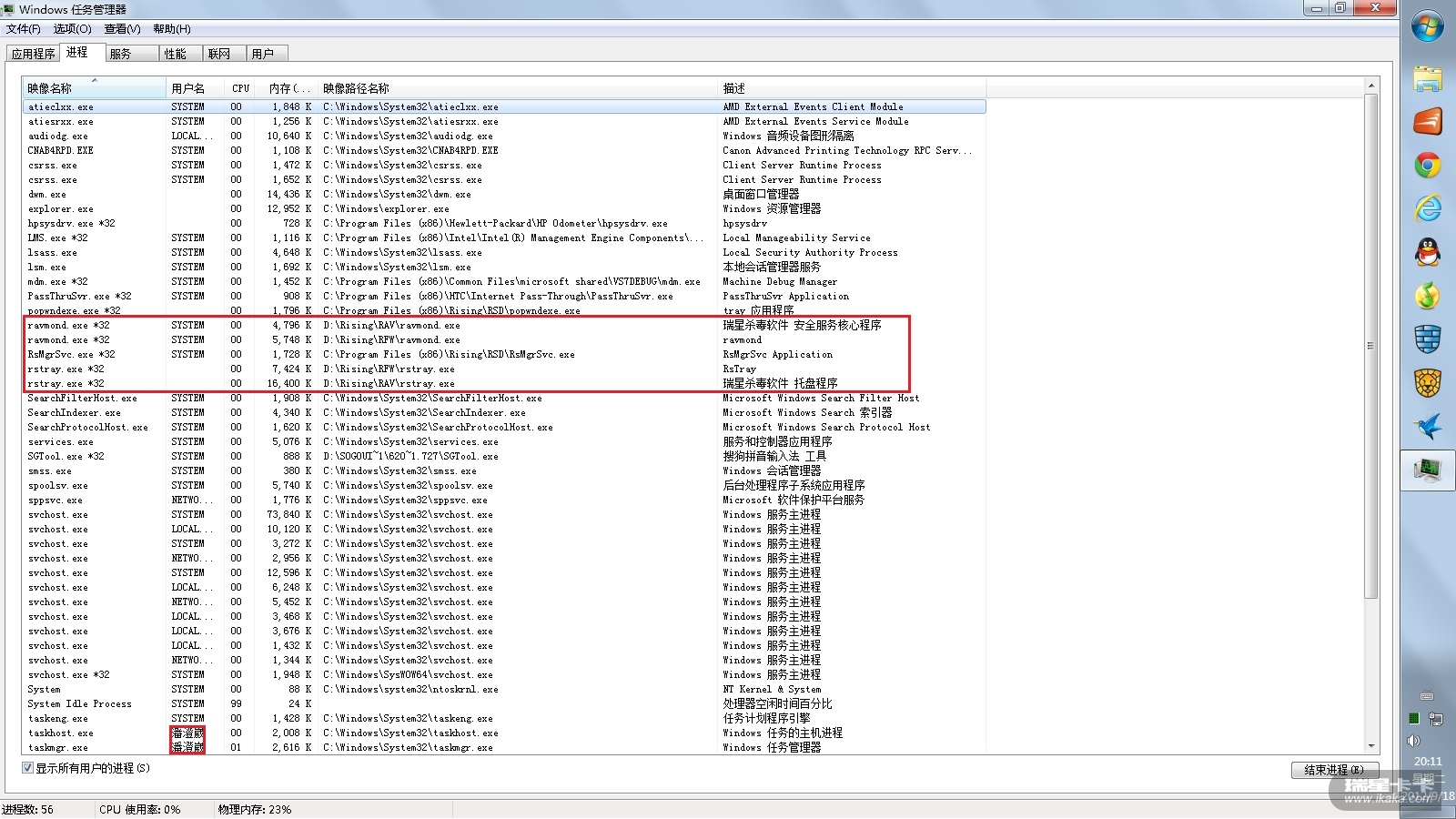Screen dimensions: 1456x819
Task: Select the Task Manager taskbar button
Action: pyautogui.click(x=1428, y=470)
